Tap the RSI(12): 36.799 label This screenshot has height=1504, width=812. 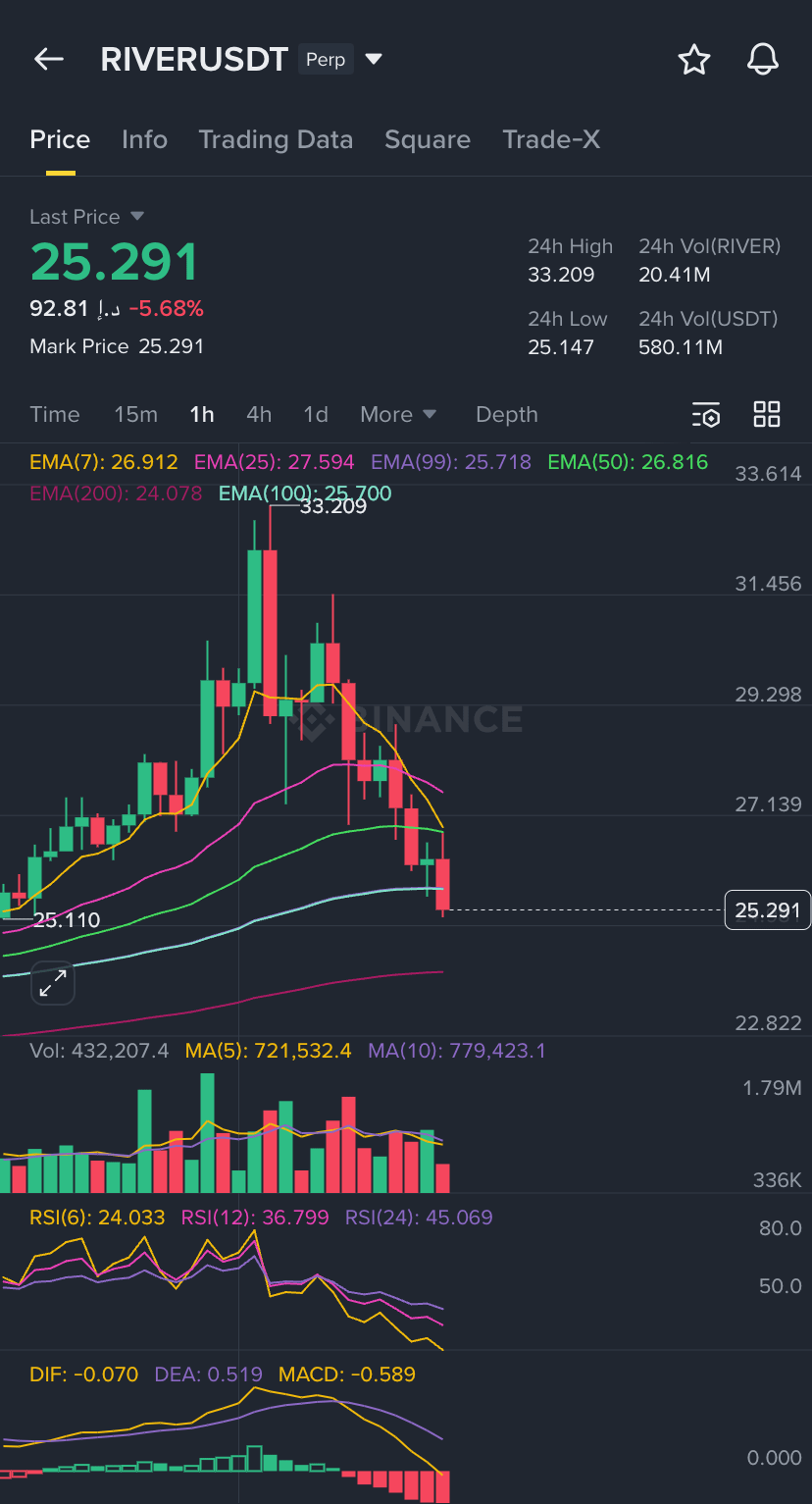click(x=255, y=1218)
